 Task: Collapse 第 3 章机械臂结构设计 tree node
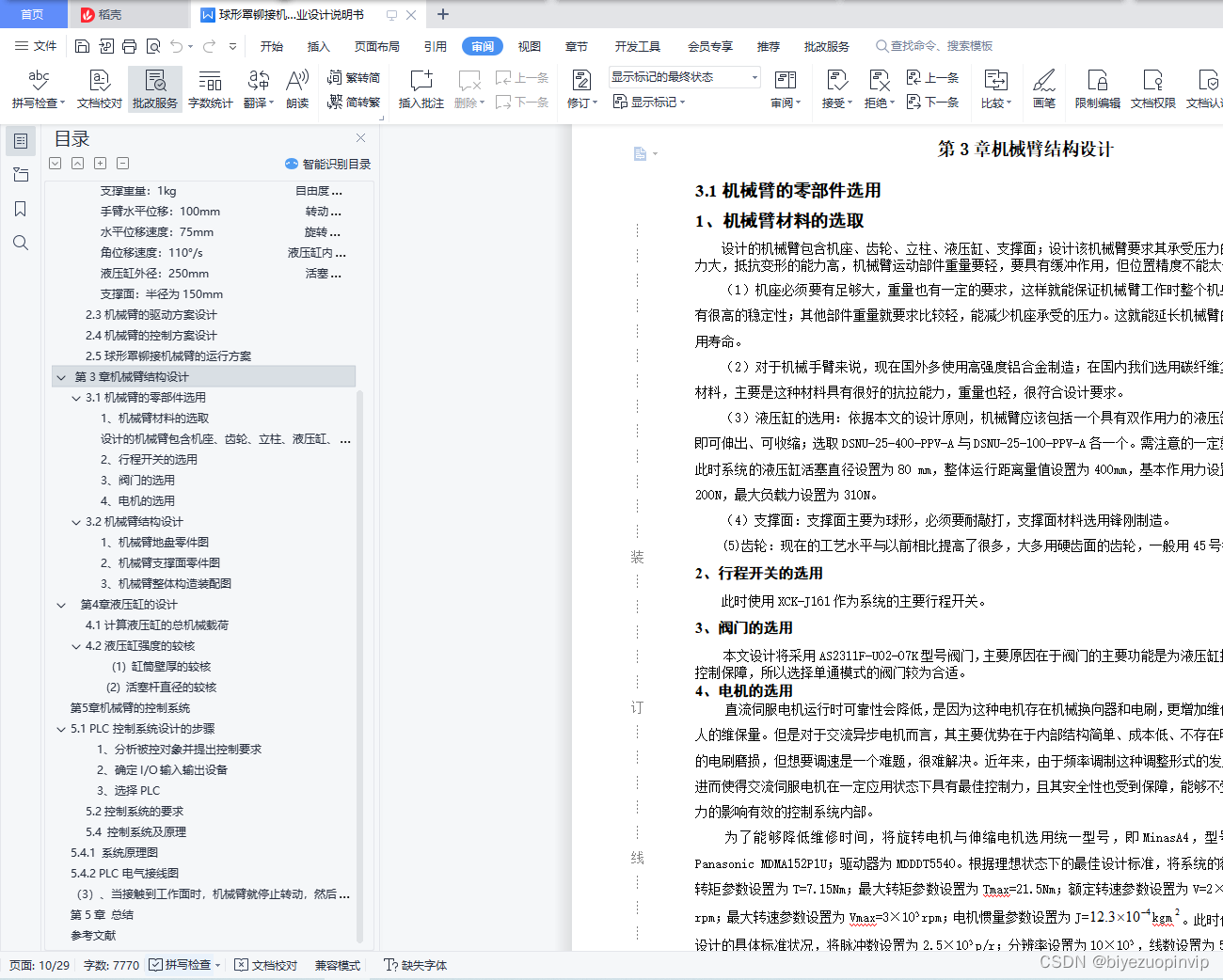61,377
